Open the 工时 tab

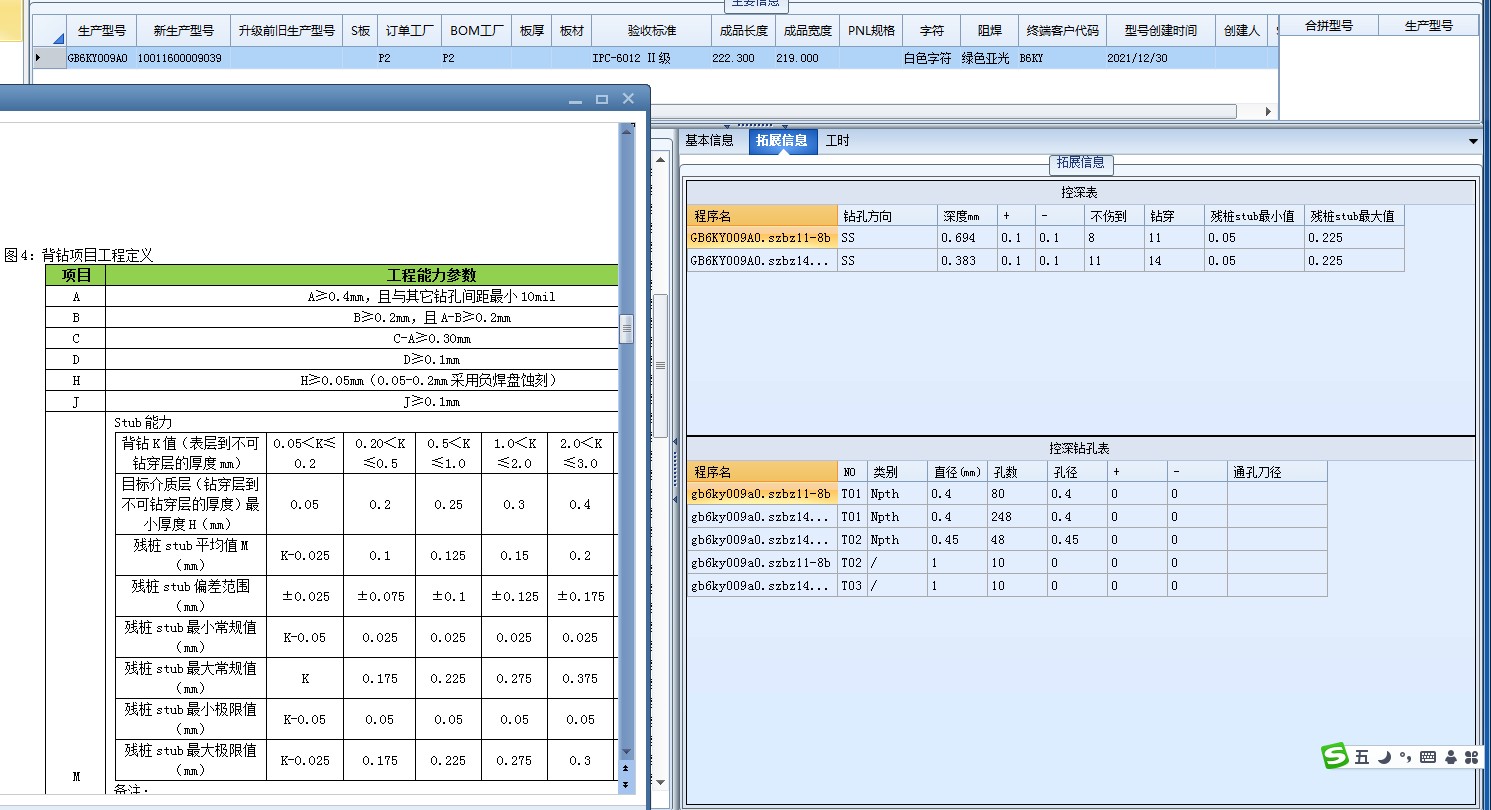(838, 141)
